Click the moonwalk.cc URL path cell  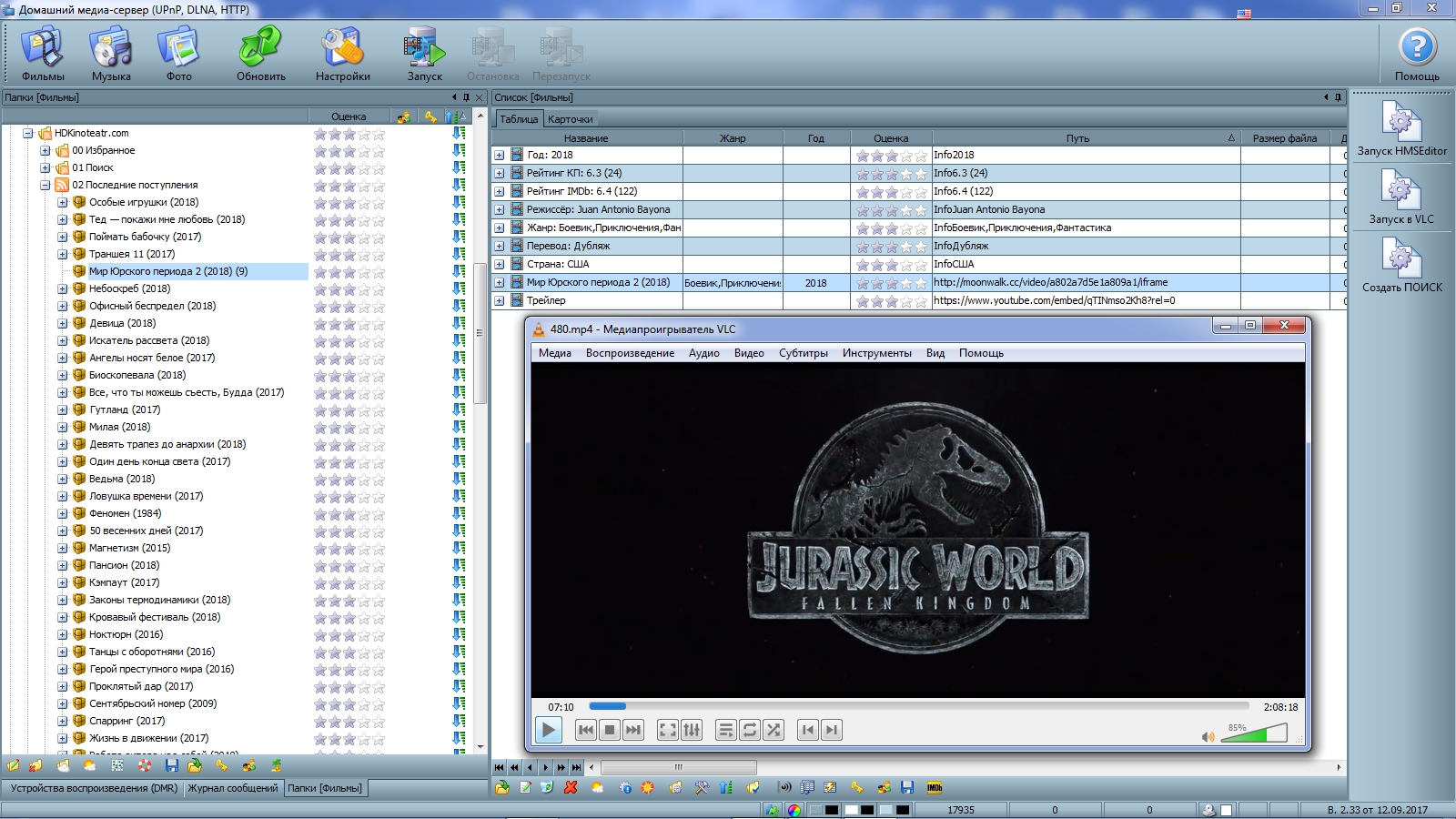[1087, 282]
